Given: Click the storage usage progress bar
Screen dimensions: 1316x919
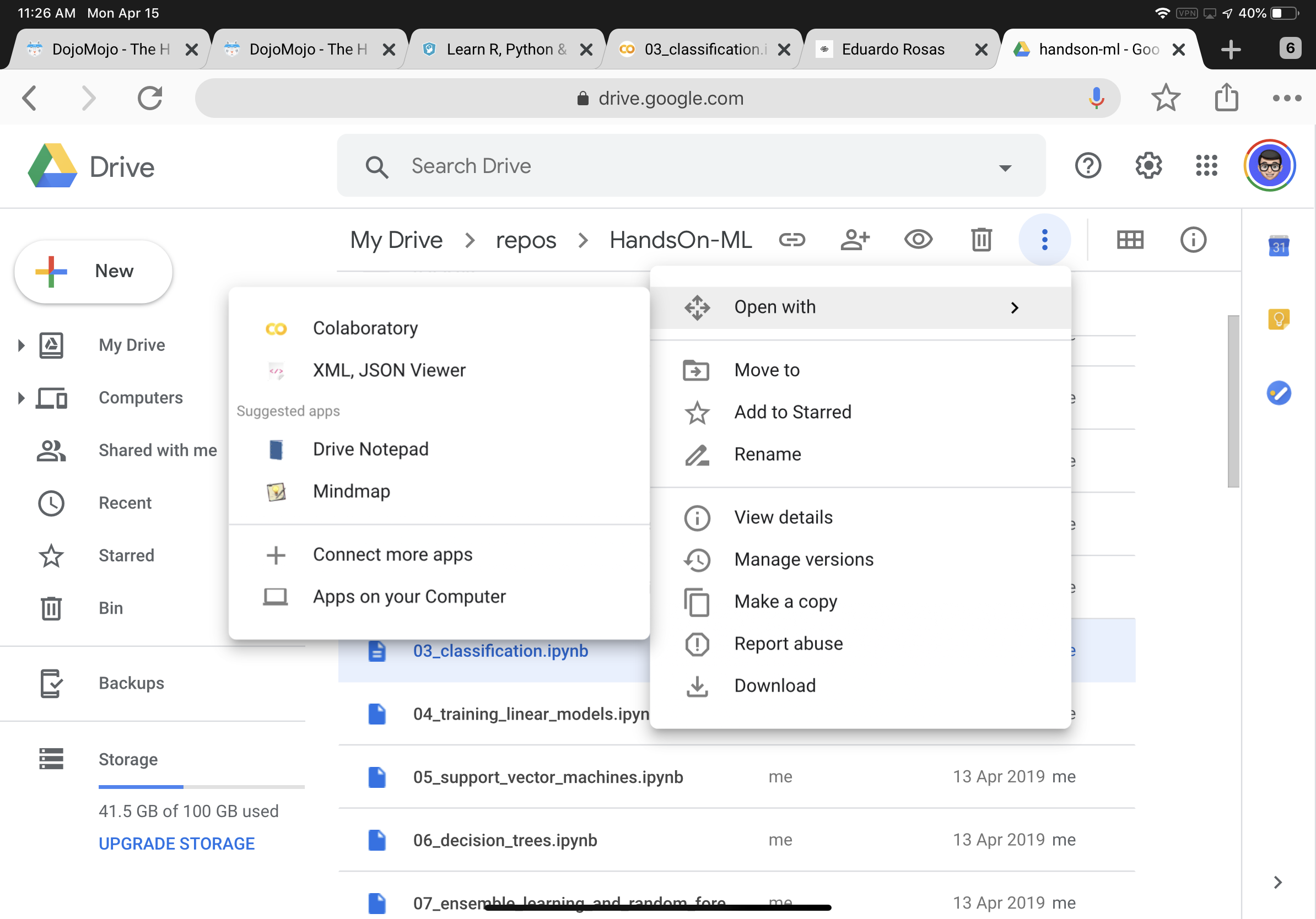Looking at the screenshot, I should (x=201, y=787).
